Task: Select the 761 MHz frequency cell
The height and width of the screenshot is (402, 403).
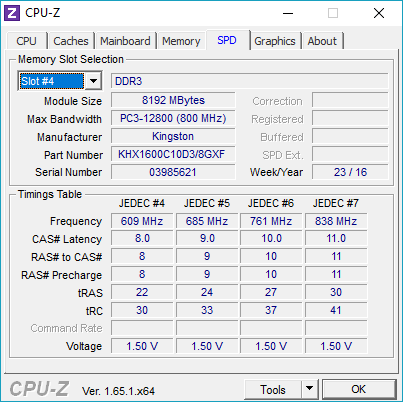Action: [x=271, y=221]
